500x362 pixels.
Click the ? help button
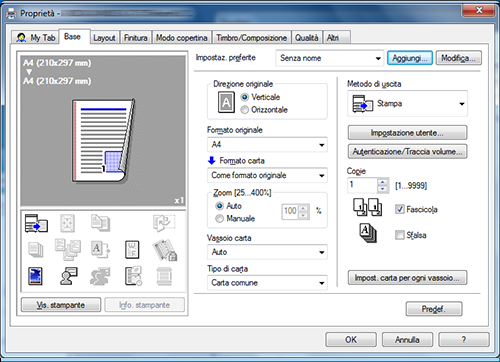click(464, 340)
